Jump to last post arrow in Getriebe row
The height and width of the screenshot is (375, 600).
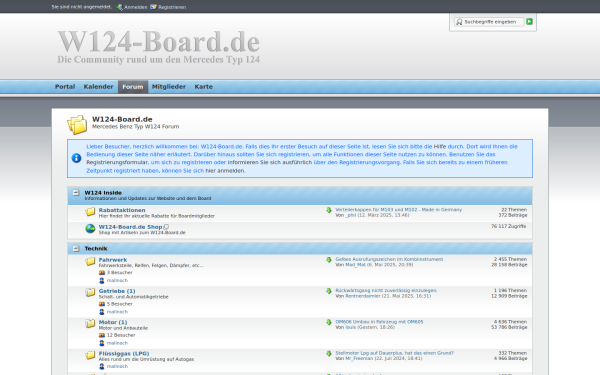[x=329, y=291]
